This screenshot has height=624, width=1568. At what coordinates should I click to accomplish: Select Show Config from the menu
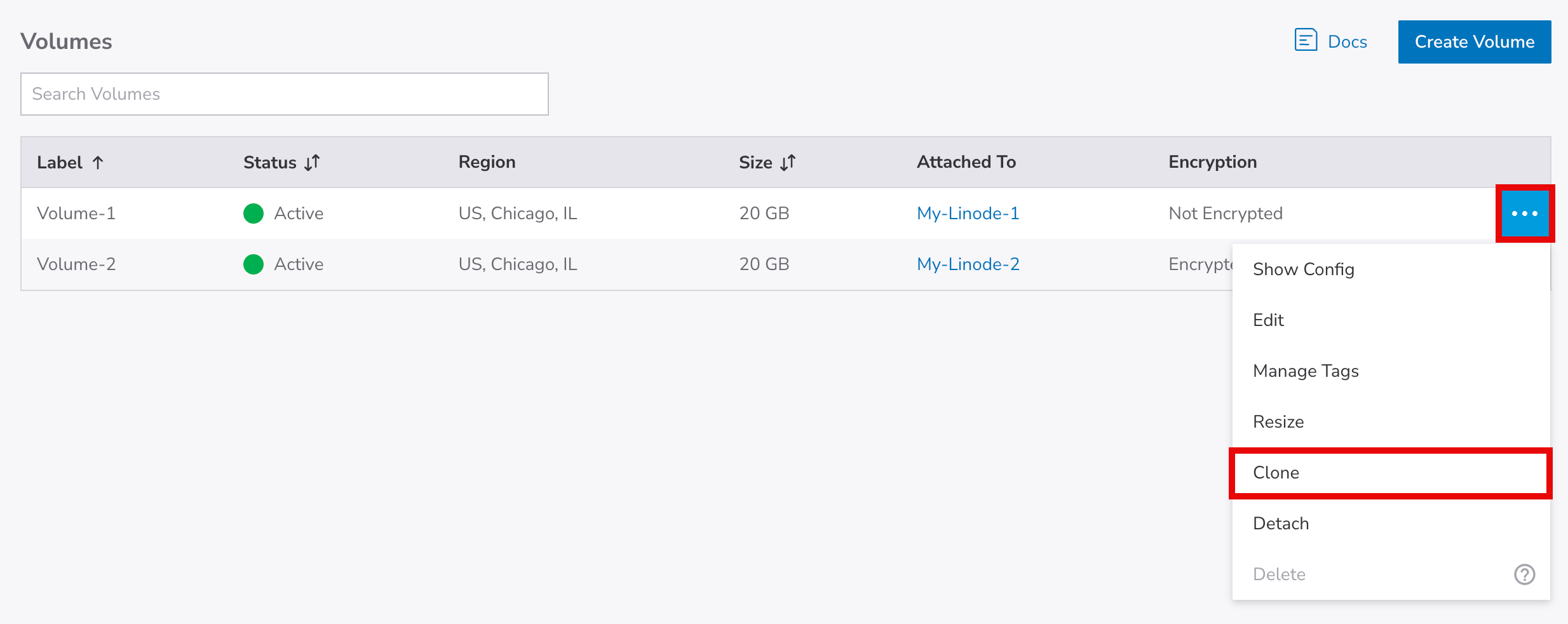coord(1303,269)
